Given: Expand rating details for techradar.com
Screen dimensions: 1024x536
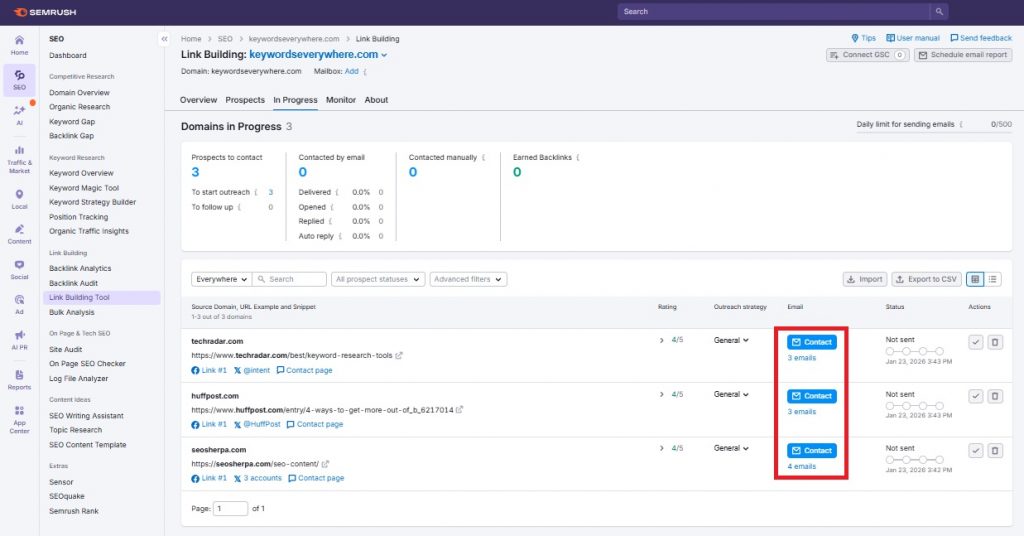Looking at the screenshot, I should 662,340.
